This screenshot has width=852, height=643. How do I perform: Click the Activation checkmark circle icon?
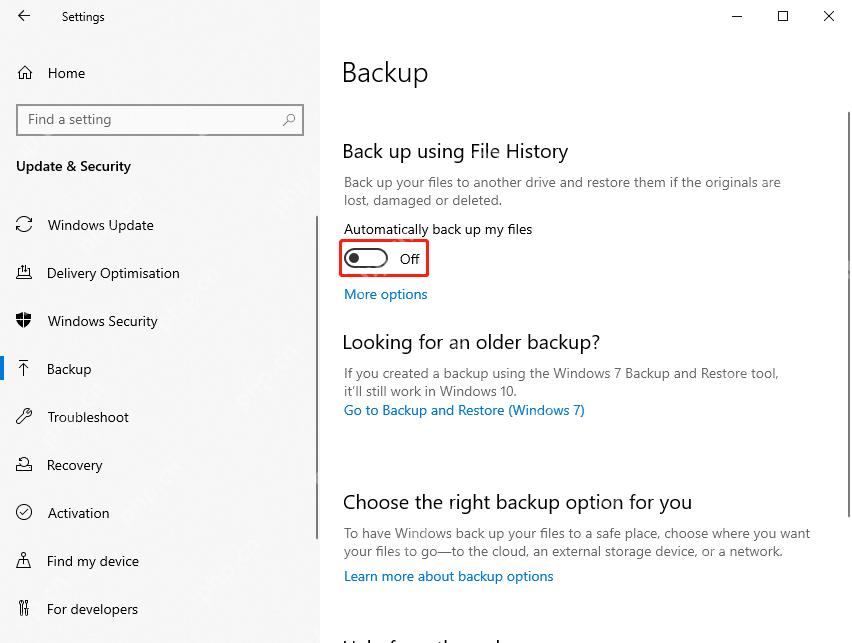(24, 512)
